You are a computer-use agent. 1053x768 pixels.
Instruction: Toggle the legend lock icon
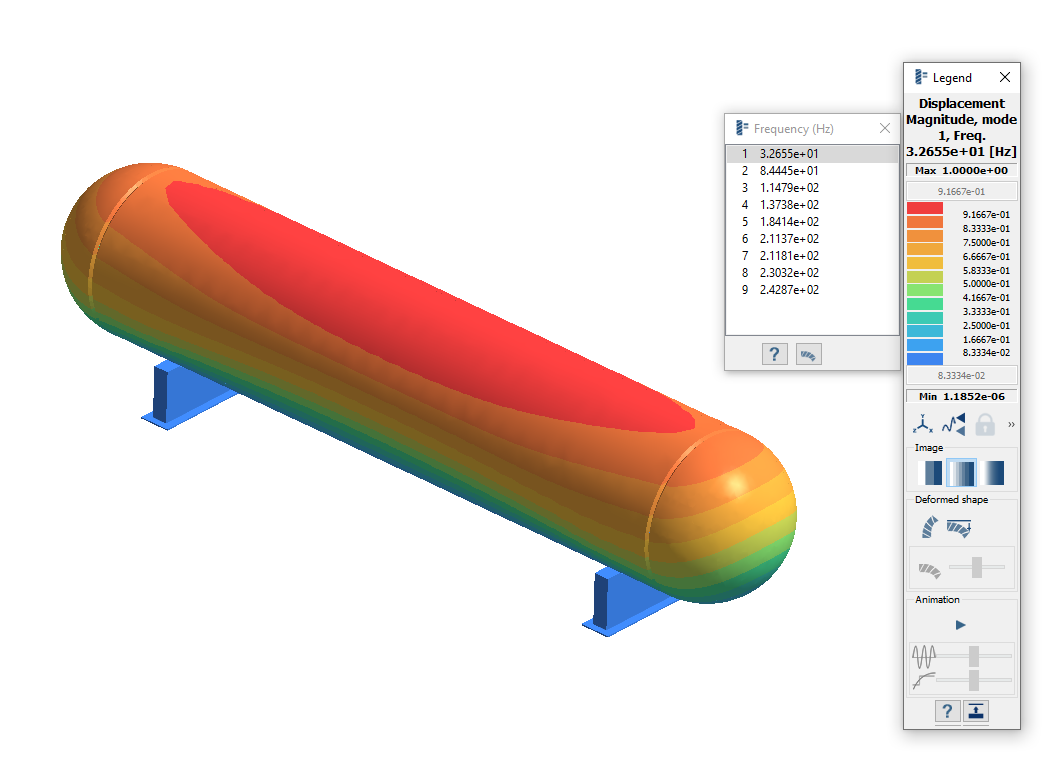tap(985, 425)
